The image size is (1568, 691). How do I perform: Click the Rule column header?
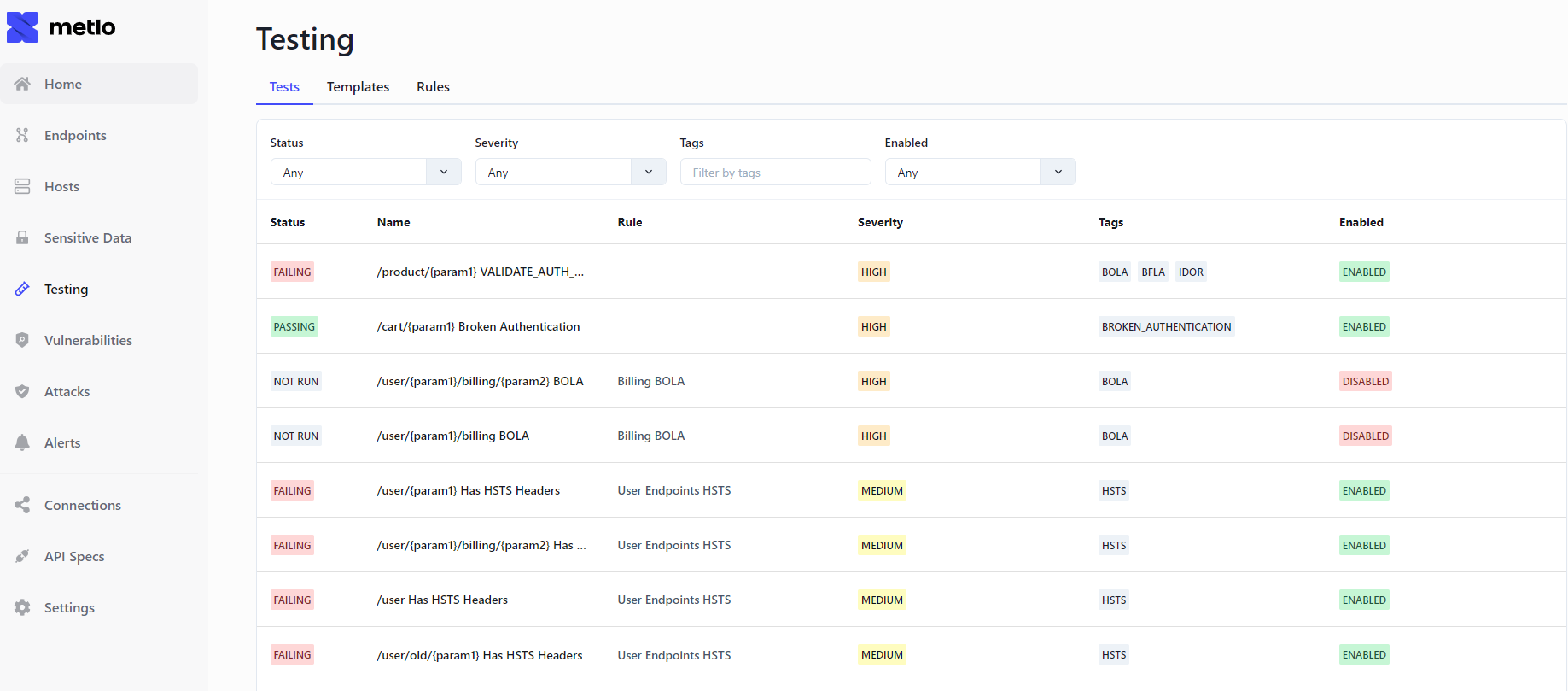point(630,222)
